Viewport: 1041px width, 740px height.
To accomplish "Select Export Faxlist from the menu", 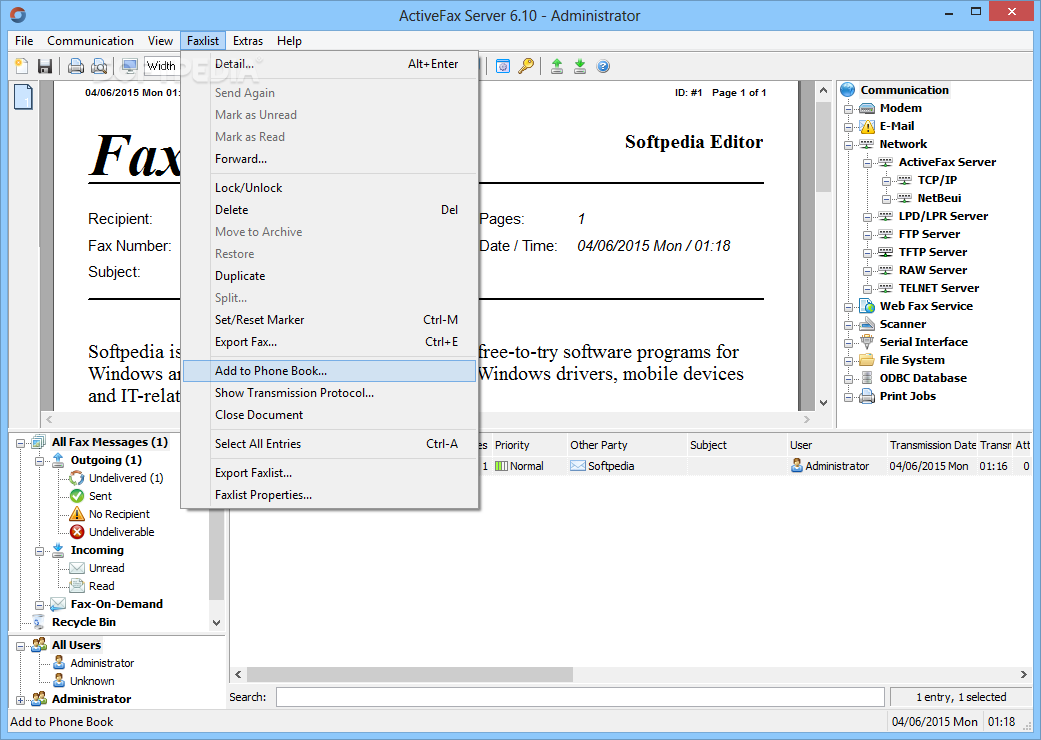I will point(253,473).
